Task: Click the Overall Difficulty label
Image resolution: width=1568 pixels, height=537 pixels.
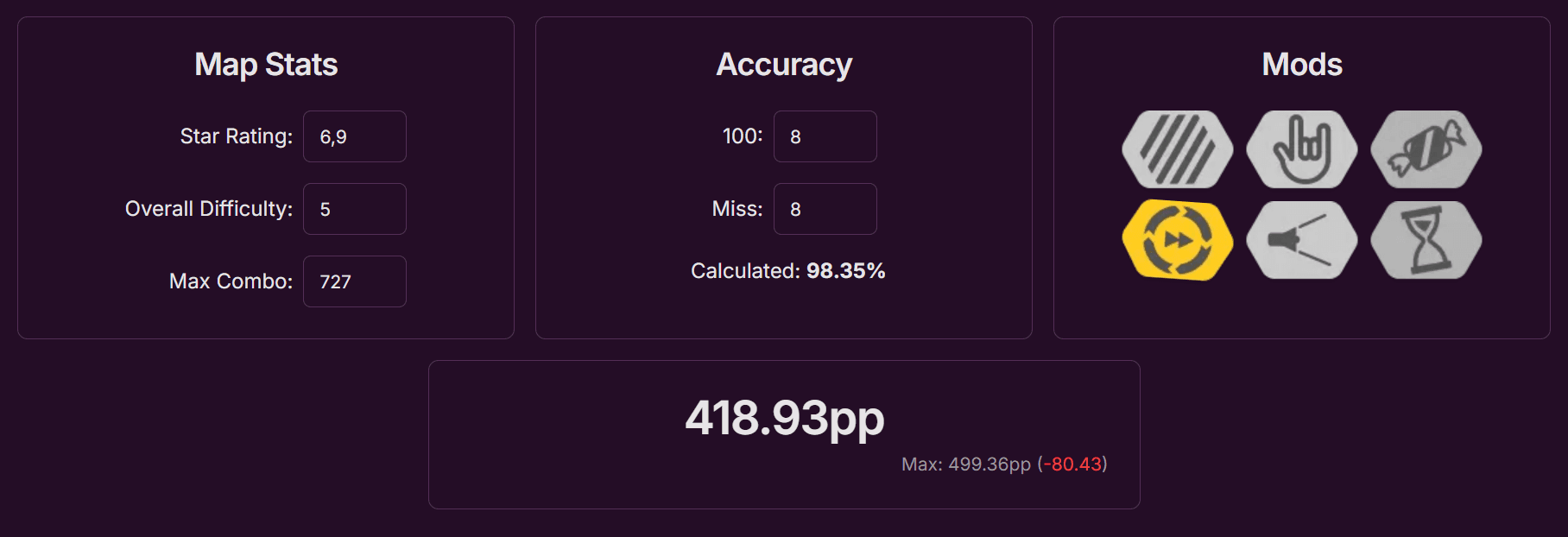Action: (209, 209)
